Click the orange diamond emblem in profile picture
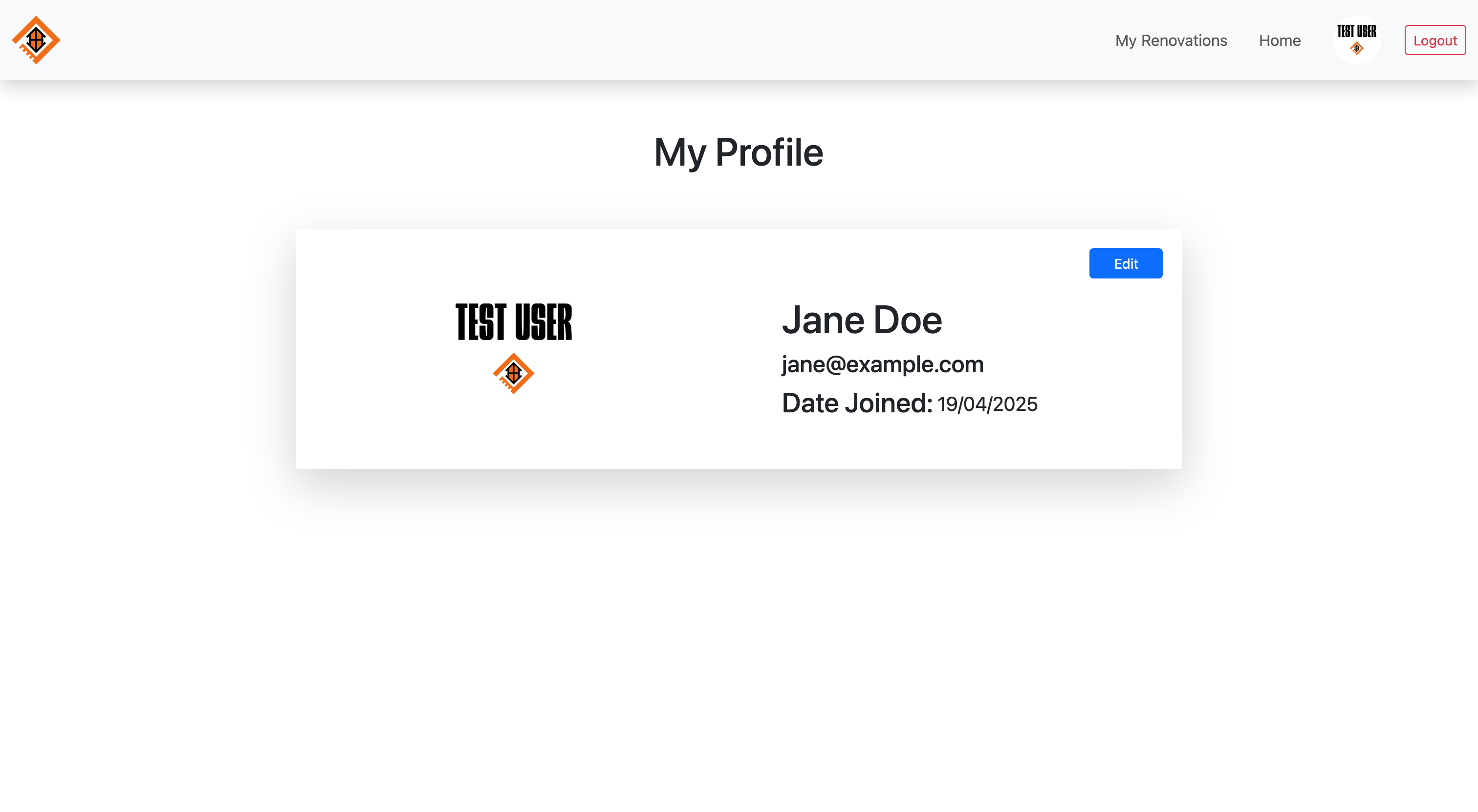Screen dimensions: 1478x812 (514, 373)
